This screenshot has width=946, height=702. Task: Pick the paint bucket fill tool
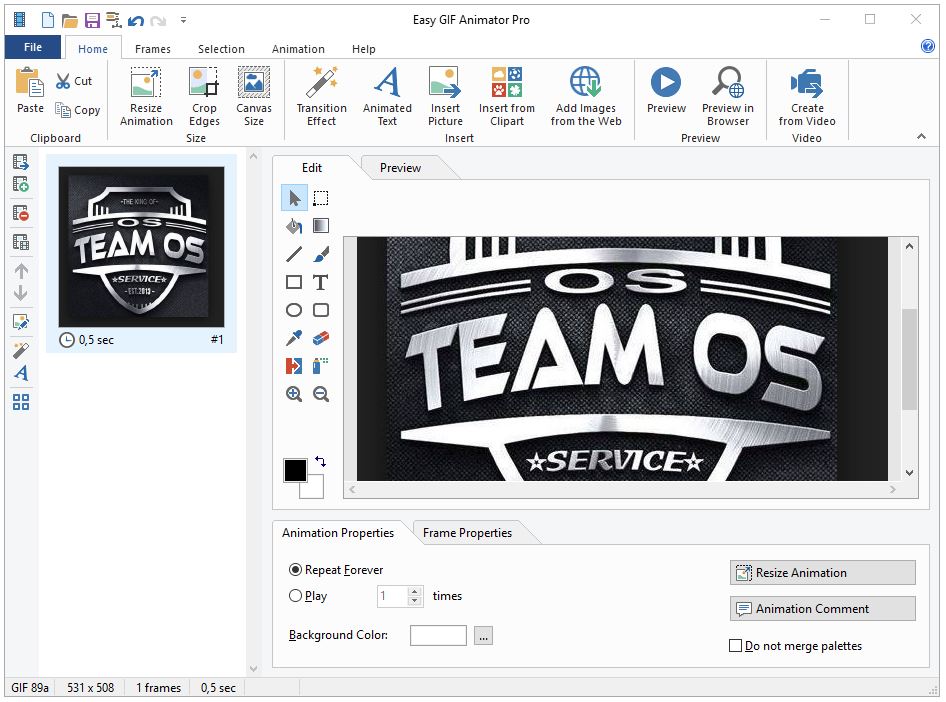pos(294,226)
